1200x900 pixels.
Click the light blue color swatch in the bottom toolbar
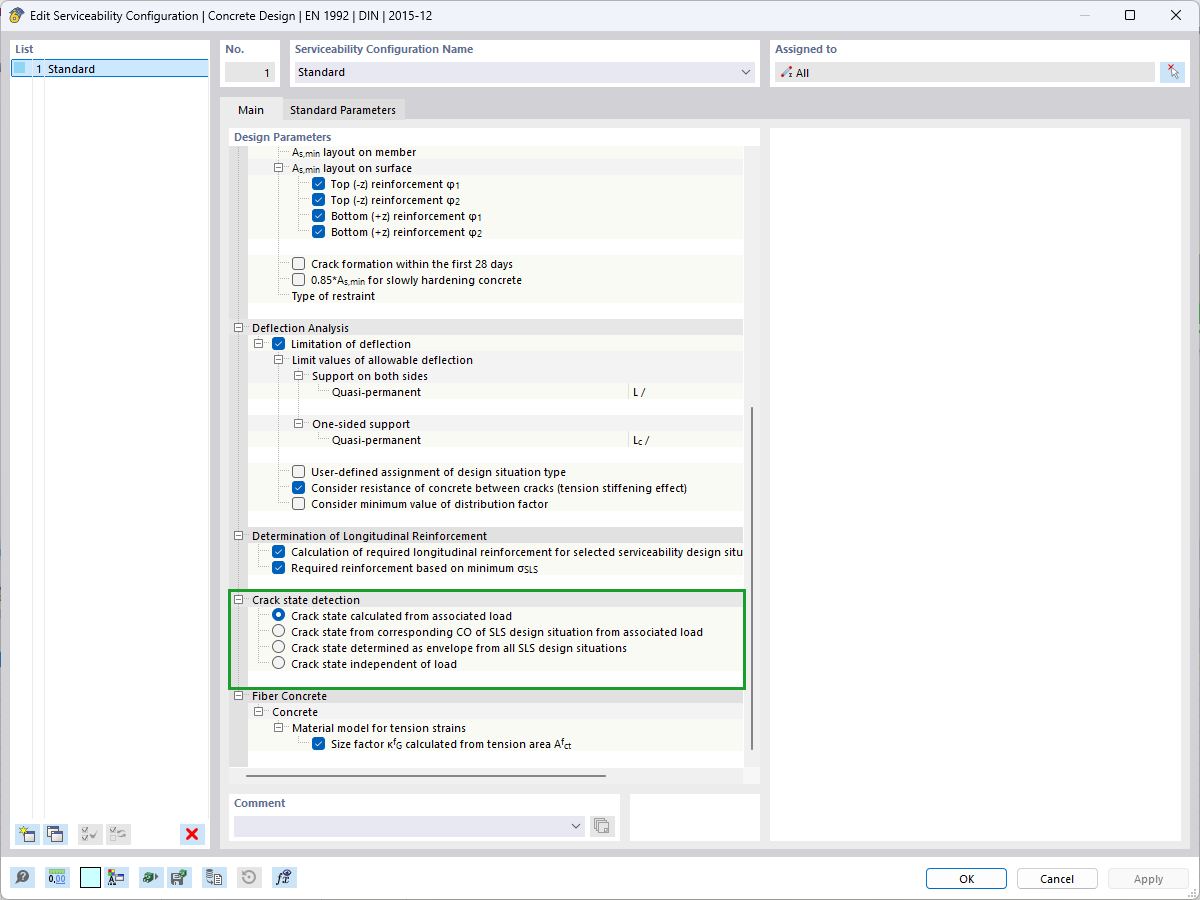[x=90, y=878]
